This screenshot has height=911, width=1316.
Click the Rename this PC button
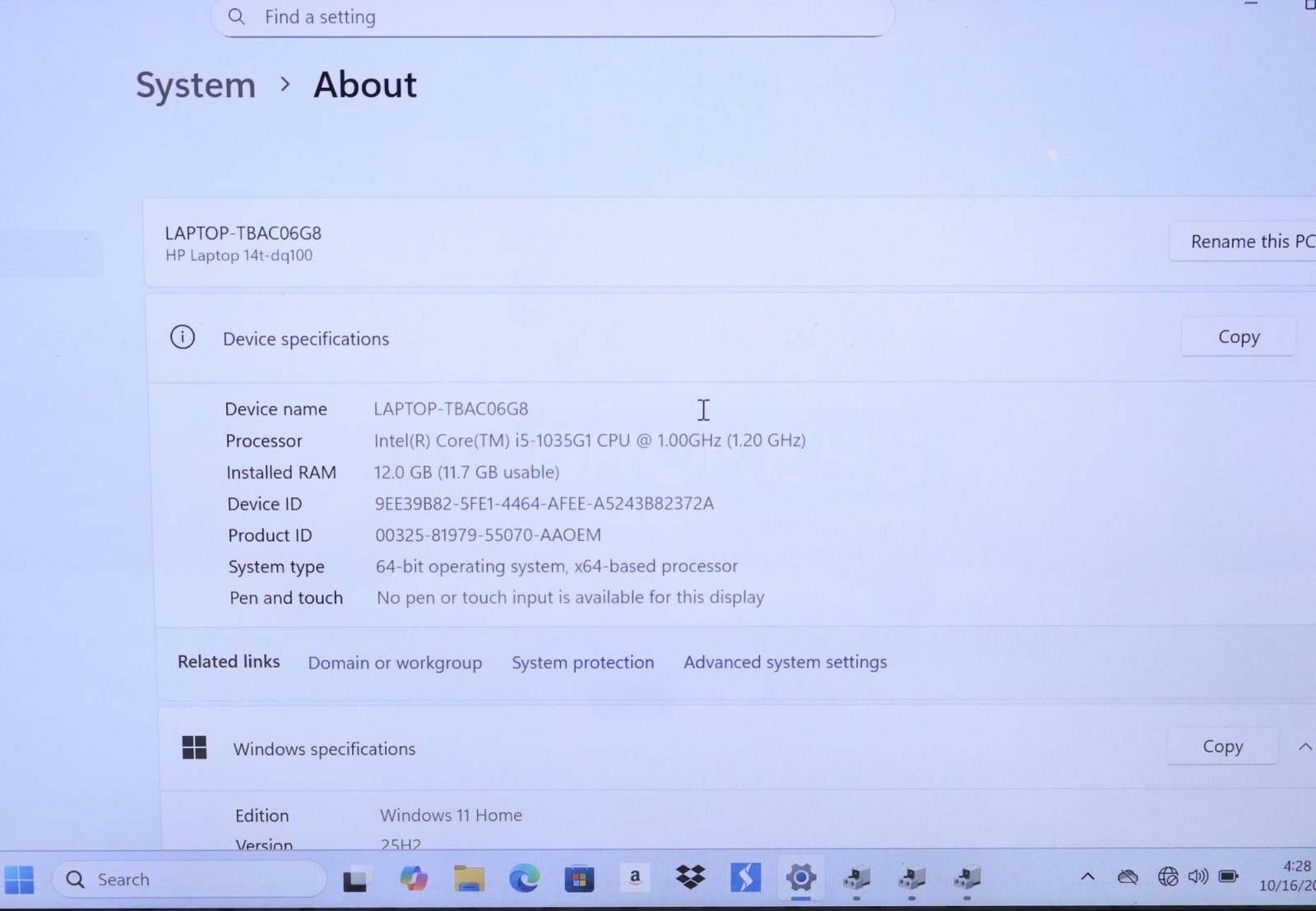(x=1242, y=242)
